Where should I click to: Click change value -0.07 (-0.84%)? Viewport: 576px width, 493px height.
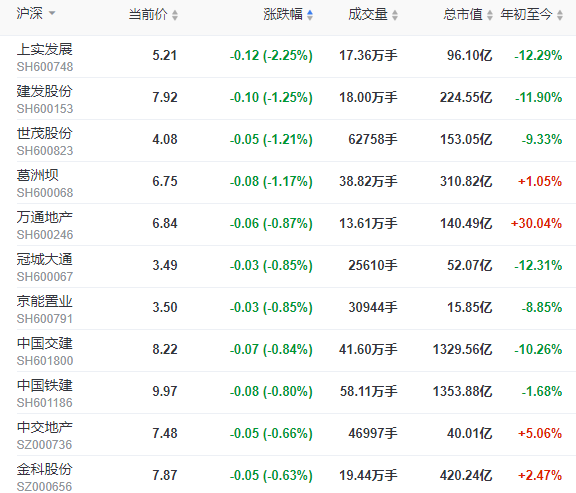pos(271,349)
